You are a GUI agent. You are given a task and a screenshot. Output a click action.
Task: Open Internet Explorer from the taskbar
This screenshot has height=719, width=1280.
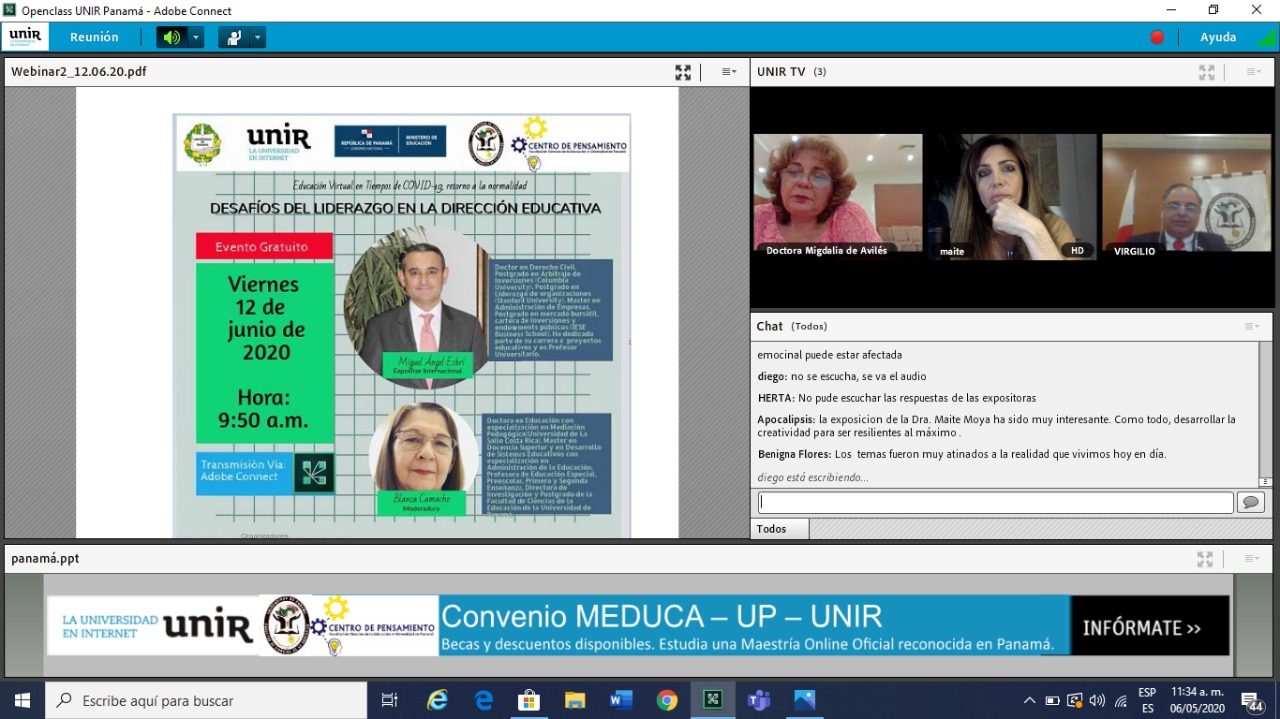(437, 701)
